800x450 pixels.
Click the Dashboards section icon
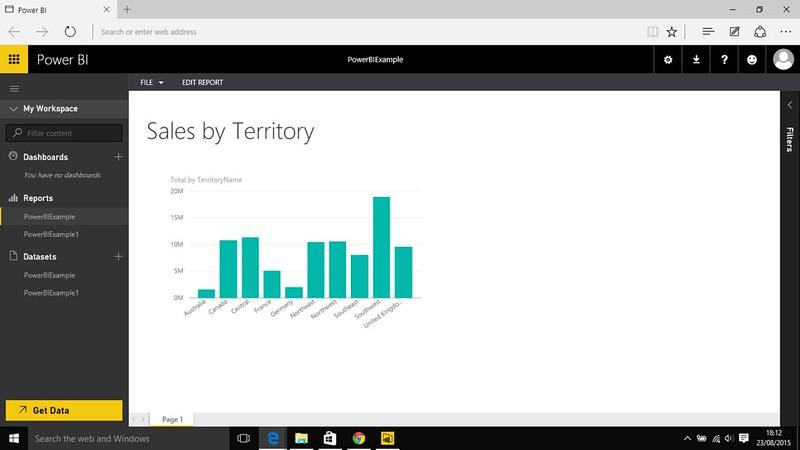coord(13,156)
